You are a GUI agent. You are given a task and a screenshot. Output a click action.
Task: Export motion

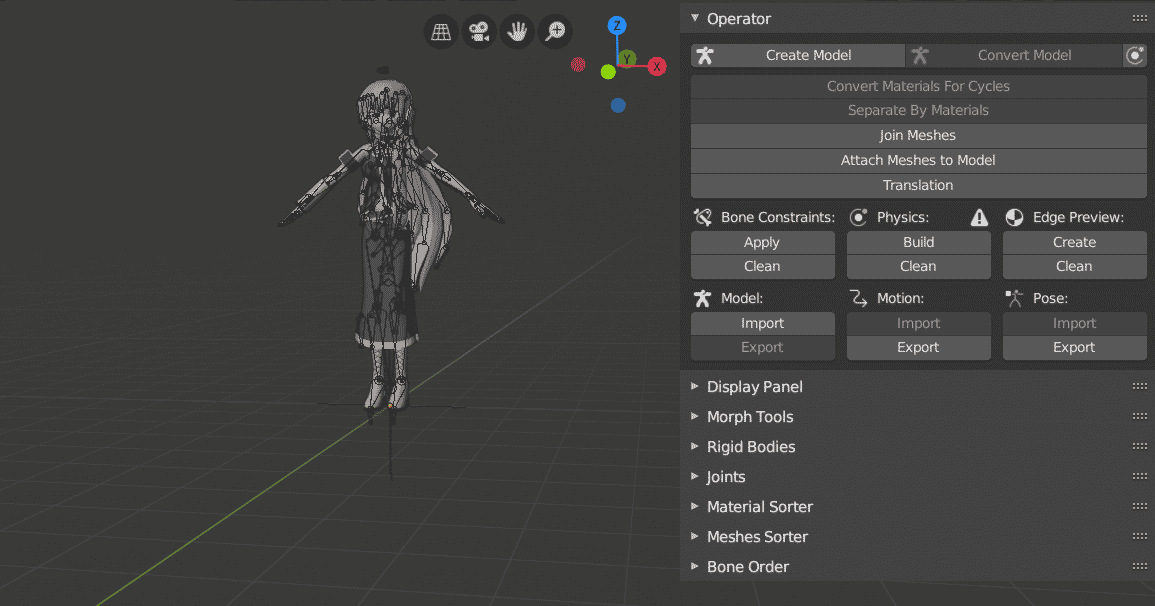coord(919,348)
